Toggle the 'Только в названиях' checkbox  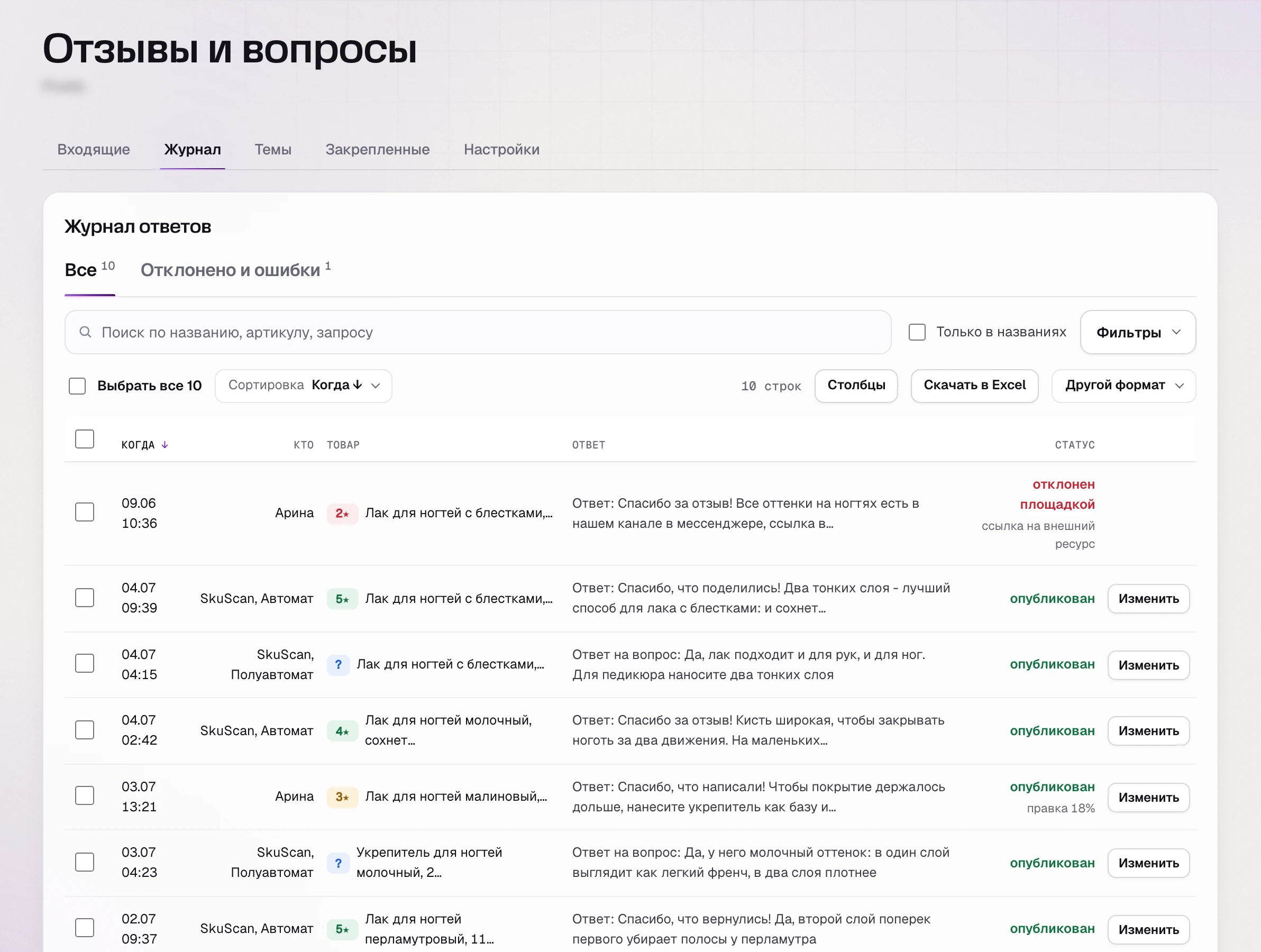[x=917, y=332]
